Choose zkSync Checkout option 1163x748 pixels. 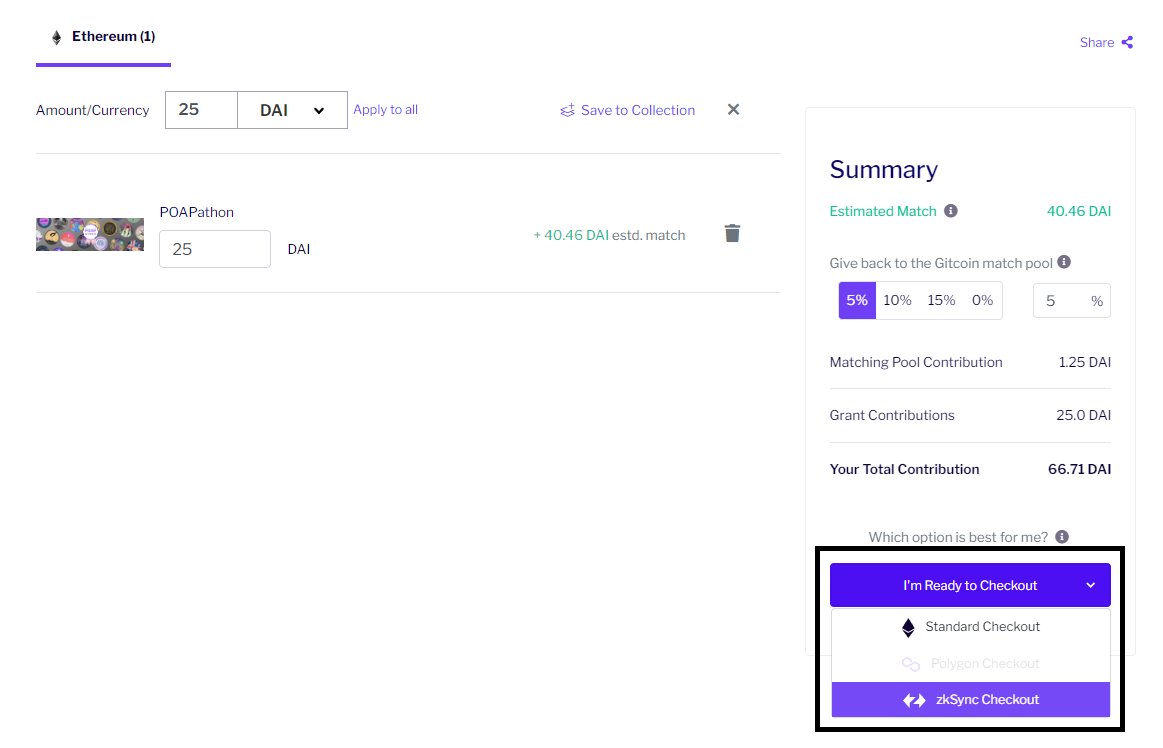(970, 700)
